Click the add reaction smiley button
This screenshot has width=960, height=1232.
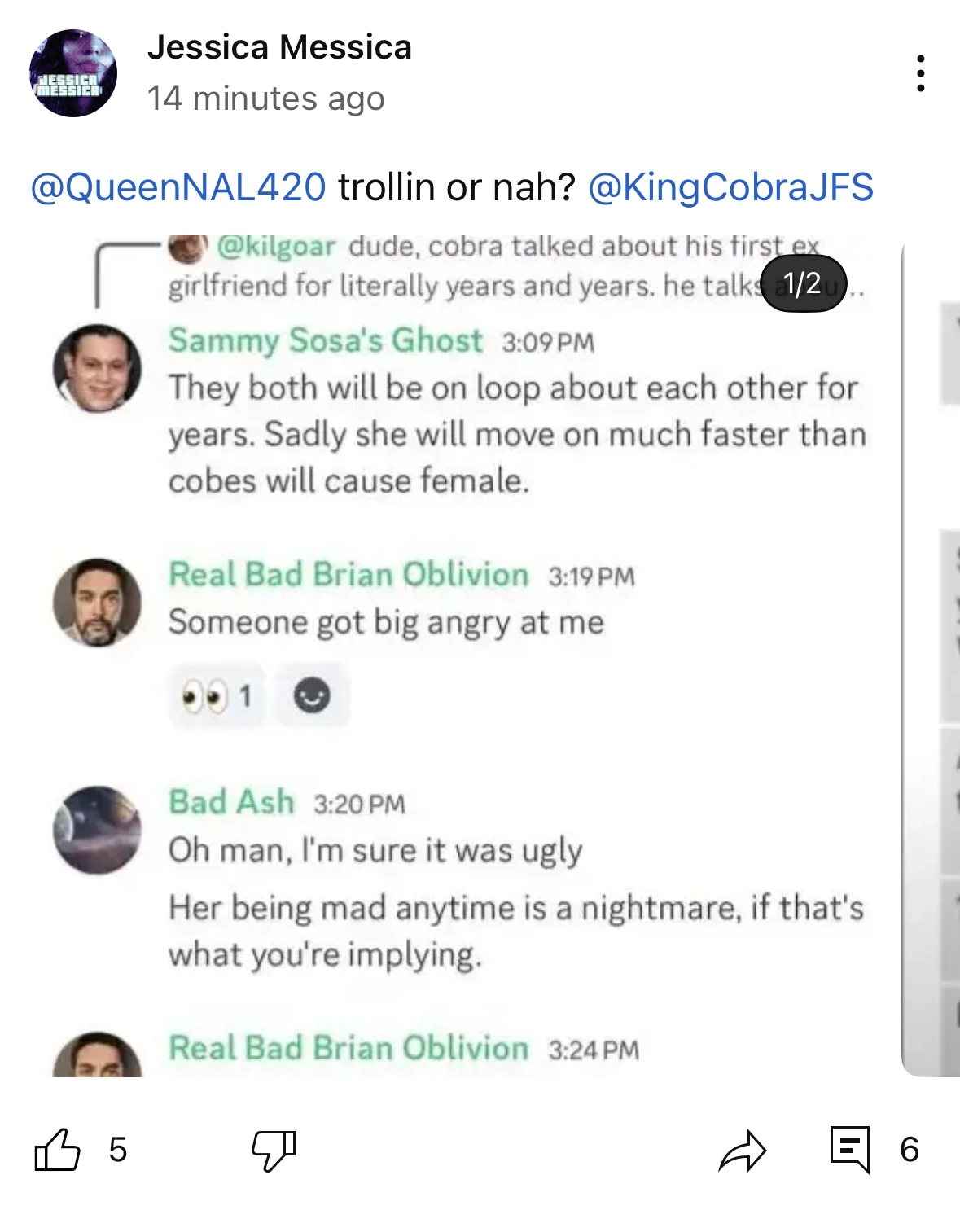click(312, 696)
